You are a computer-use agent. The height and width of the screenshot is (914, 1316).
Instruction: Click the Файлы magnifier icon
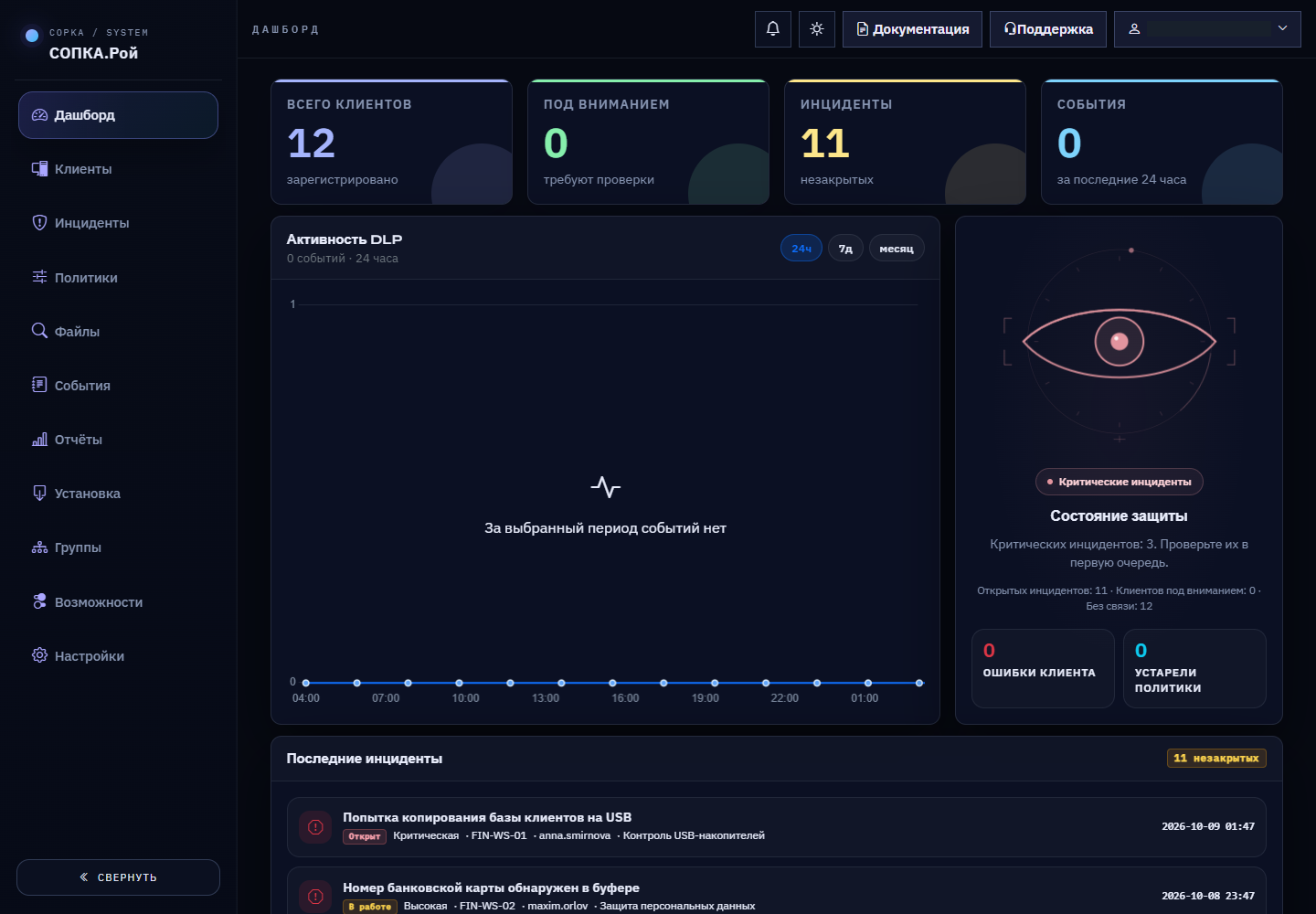[39, 331]
